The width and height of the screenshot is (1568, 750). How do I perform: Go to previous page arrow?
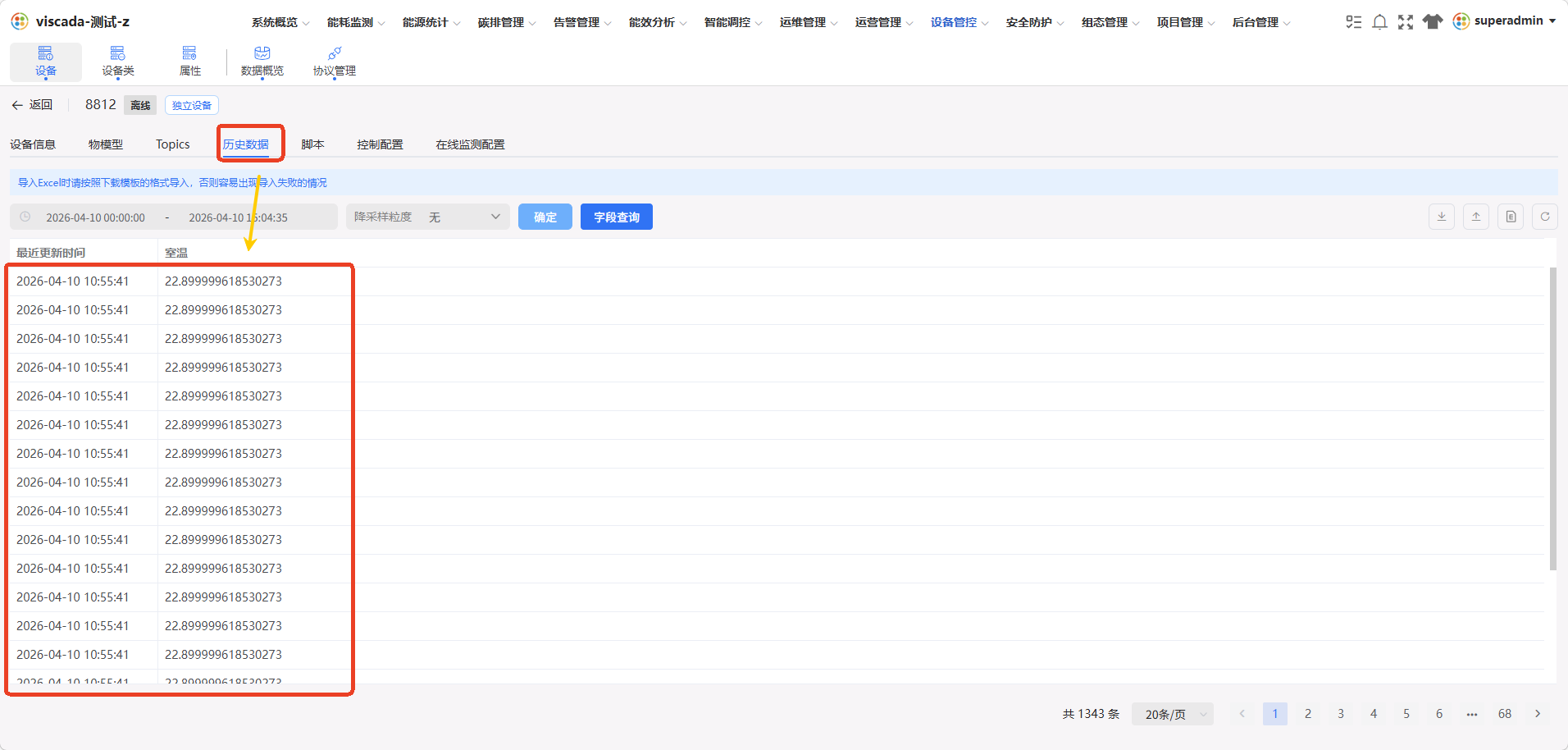point(1242,714)
